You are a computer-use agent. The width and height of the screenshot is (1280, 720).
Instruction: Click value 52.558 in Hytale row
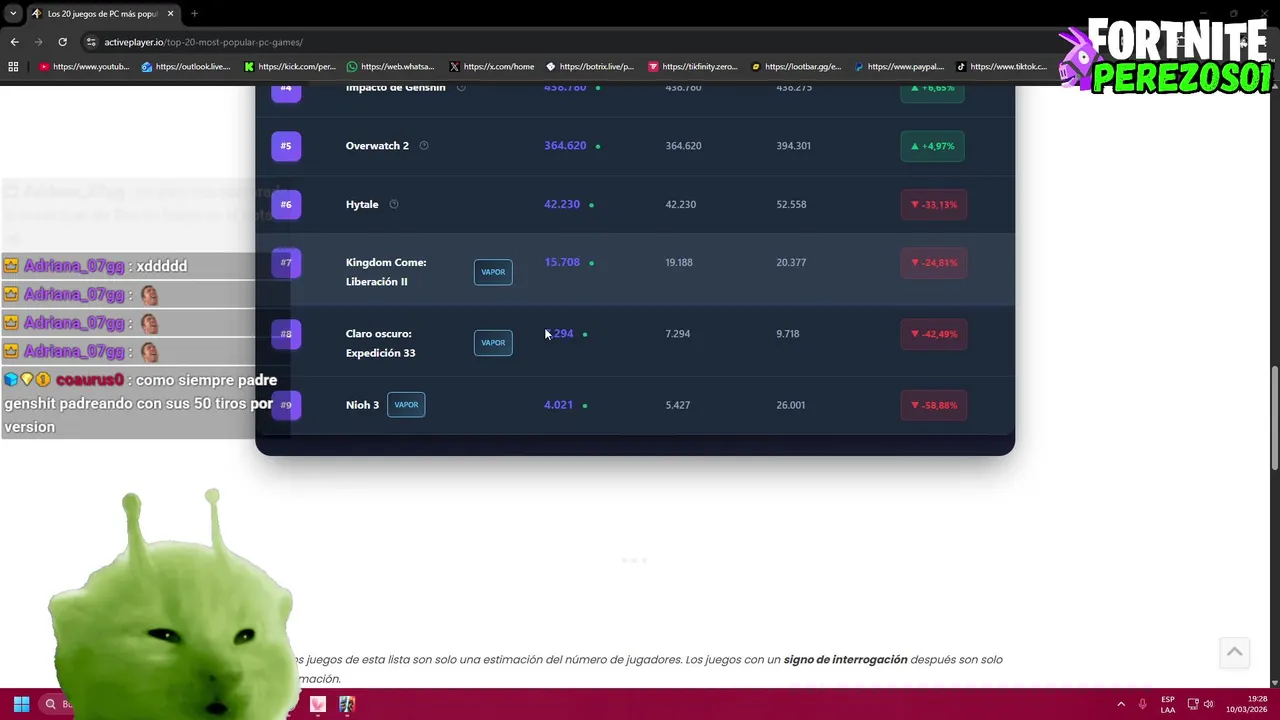(791, 204)
